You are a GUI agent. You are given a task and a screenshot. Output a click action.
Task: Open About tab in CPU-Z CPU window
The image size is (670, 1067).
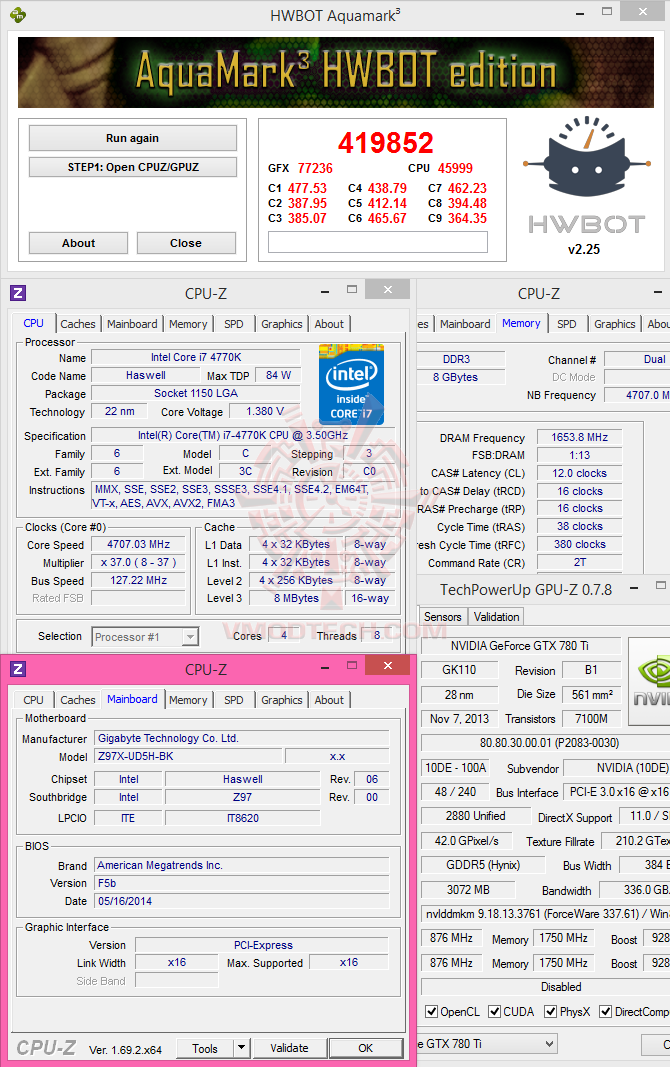(x=329, y=324)
